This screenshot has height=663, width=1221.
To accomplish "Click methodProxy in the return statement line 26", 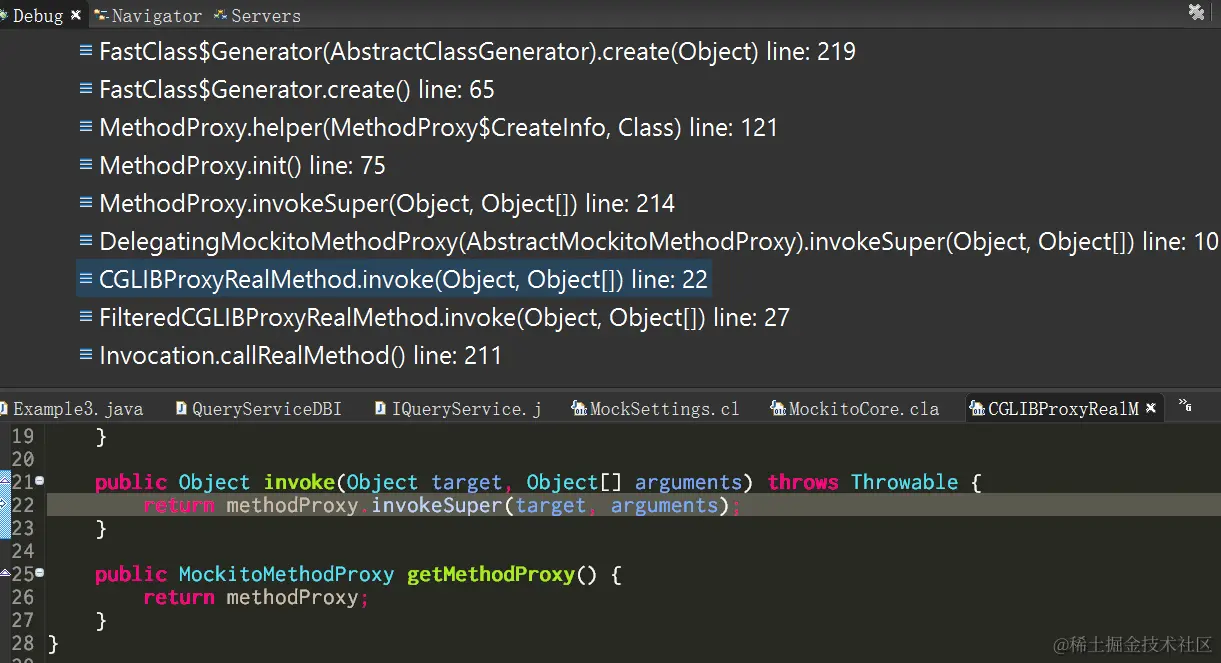I will (292, 597).
